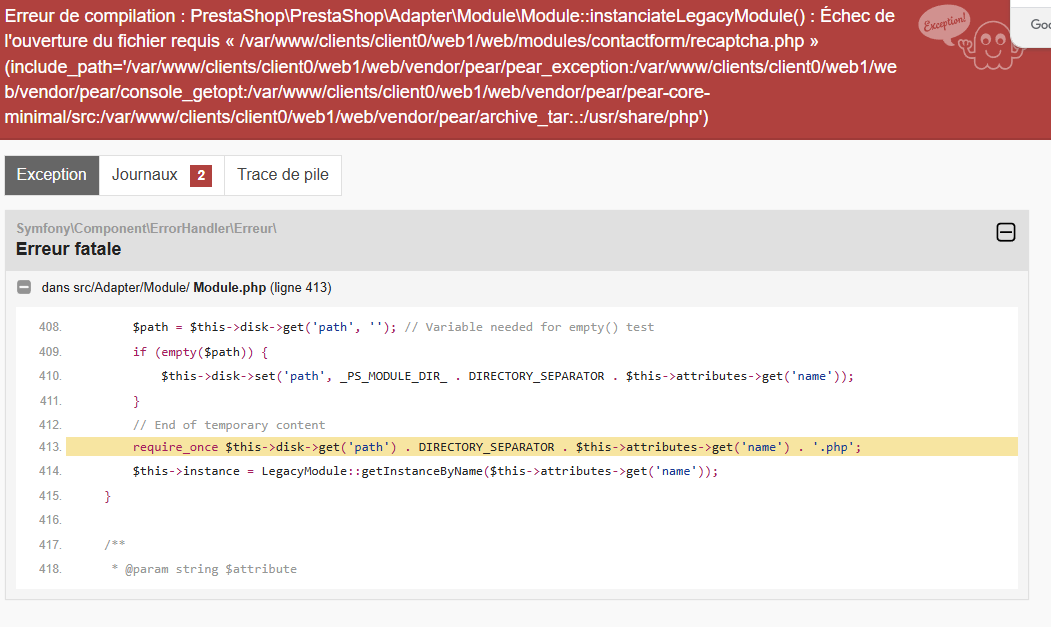This screenshot has width=1051, height=627.
Task: Click line number 413 in the gutter
Action: tap(50, 447)
